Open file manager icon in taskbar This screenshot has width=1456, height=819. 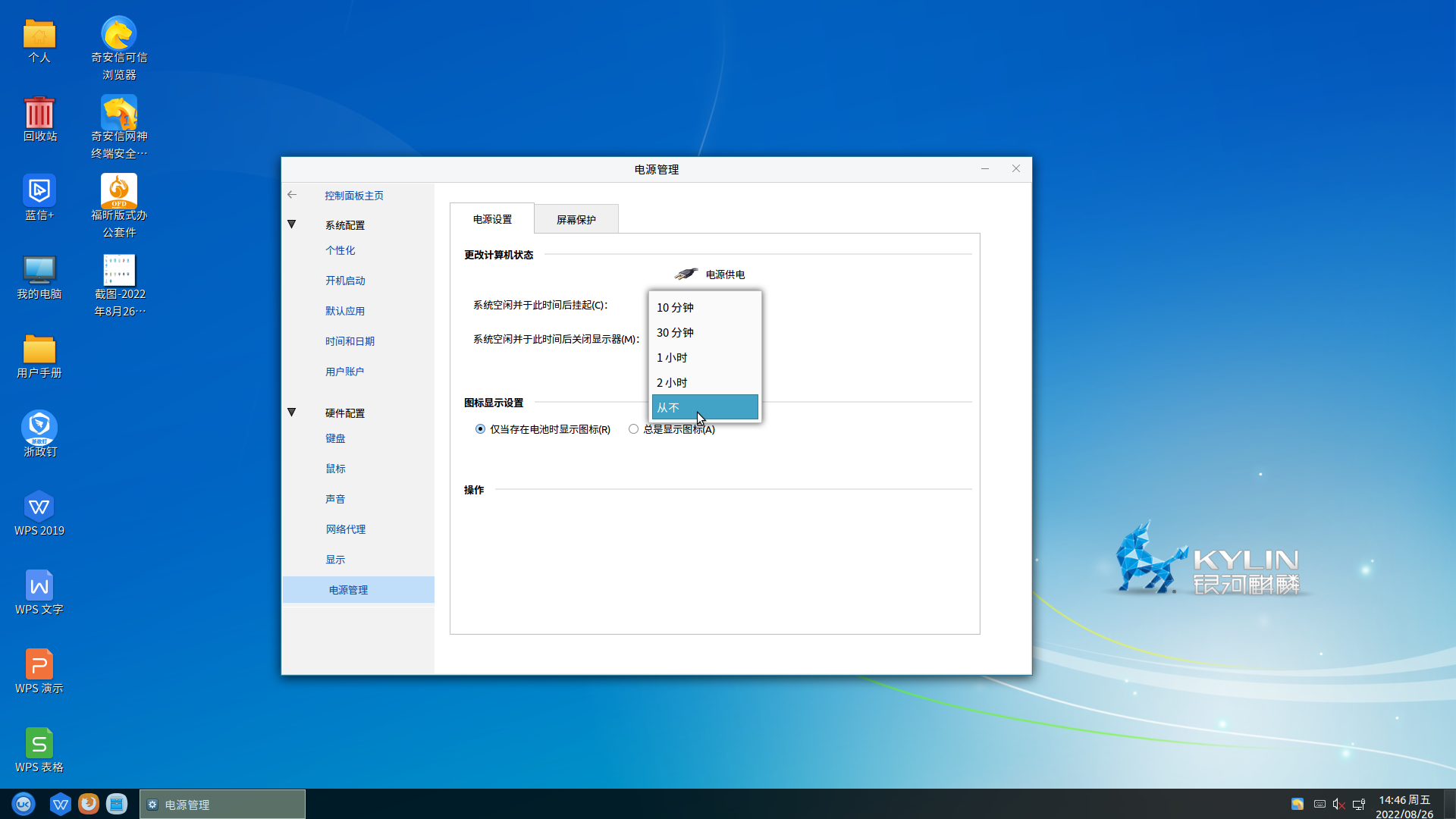click(x=117, y=804)
